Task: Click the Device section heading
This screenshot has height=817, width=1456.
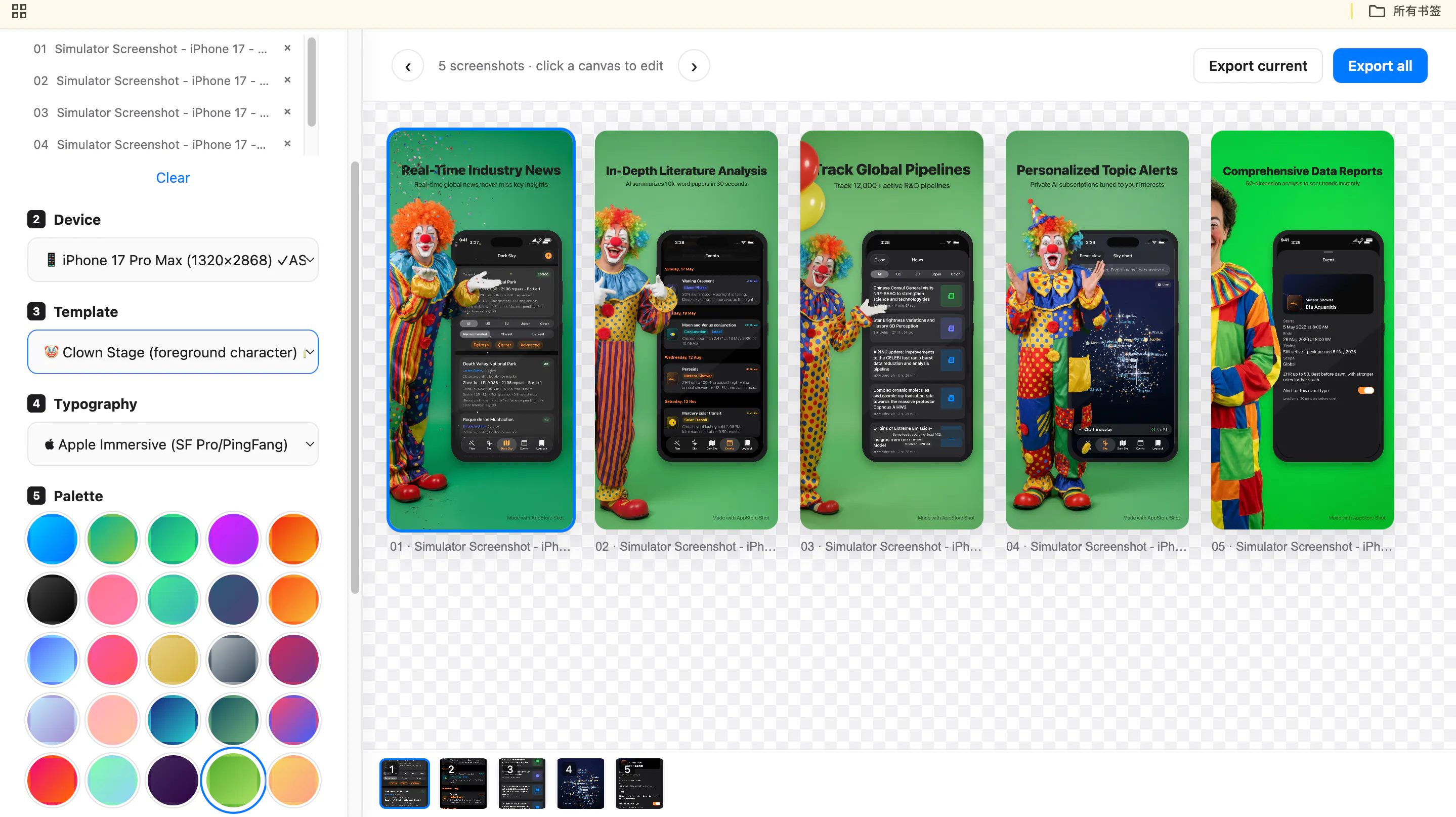Action: pyautogui.click(x=77, y=219)
